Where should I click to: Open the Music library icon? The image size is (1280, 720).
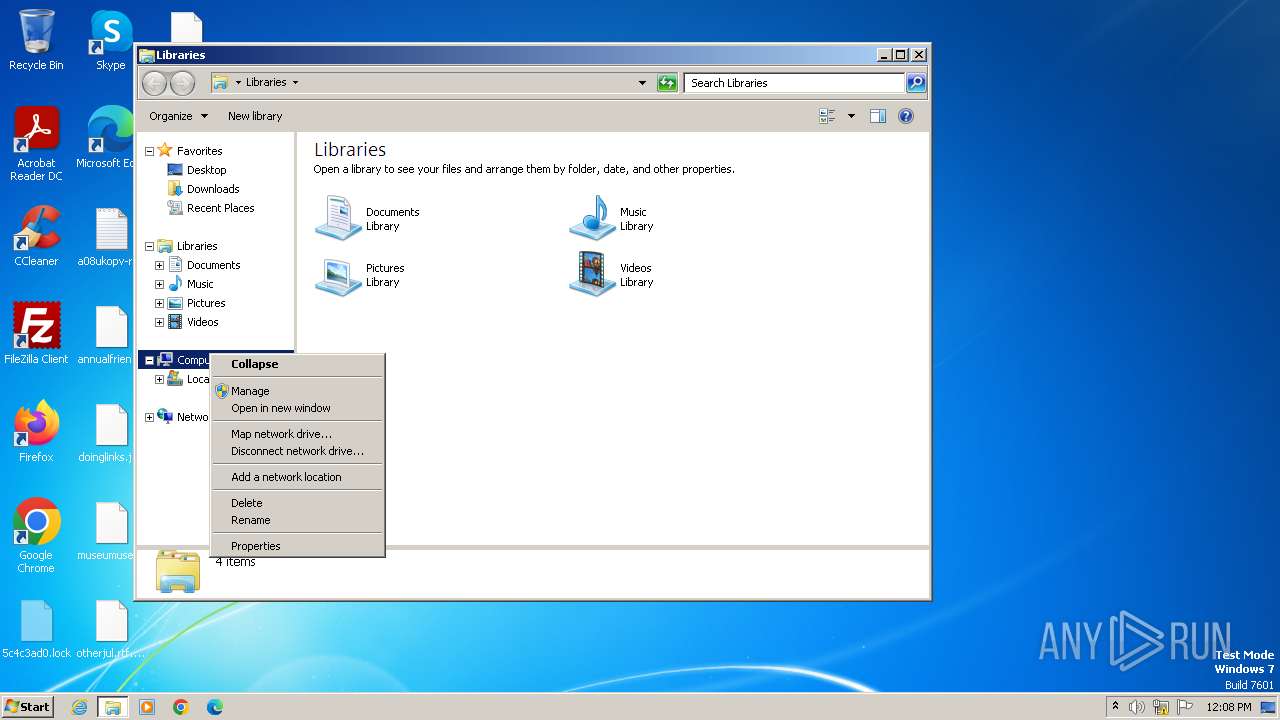pyautogui.click(x=592, y=218)
